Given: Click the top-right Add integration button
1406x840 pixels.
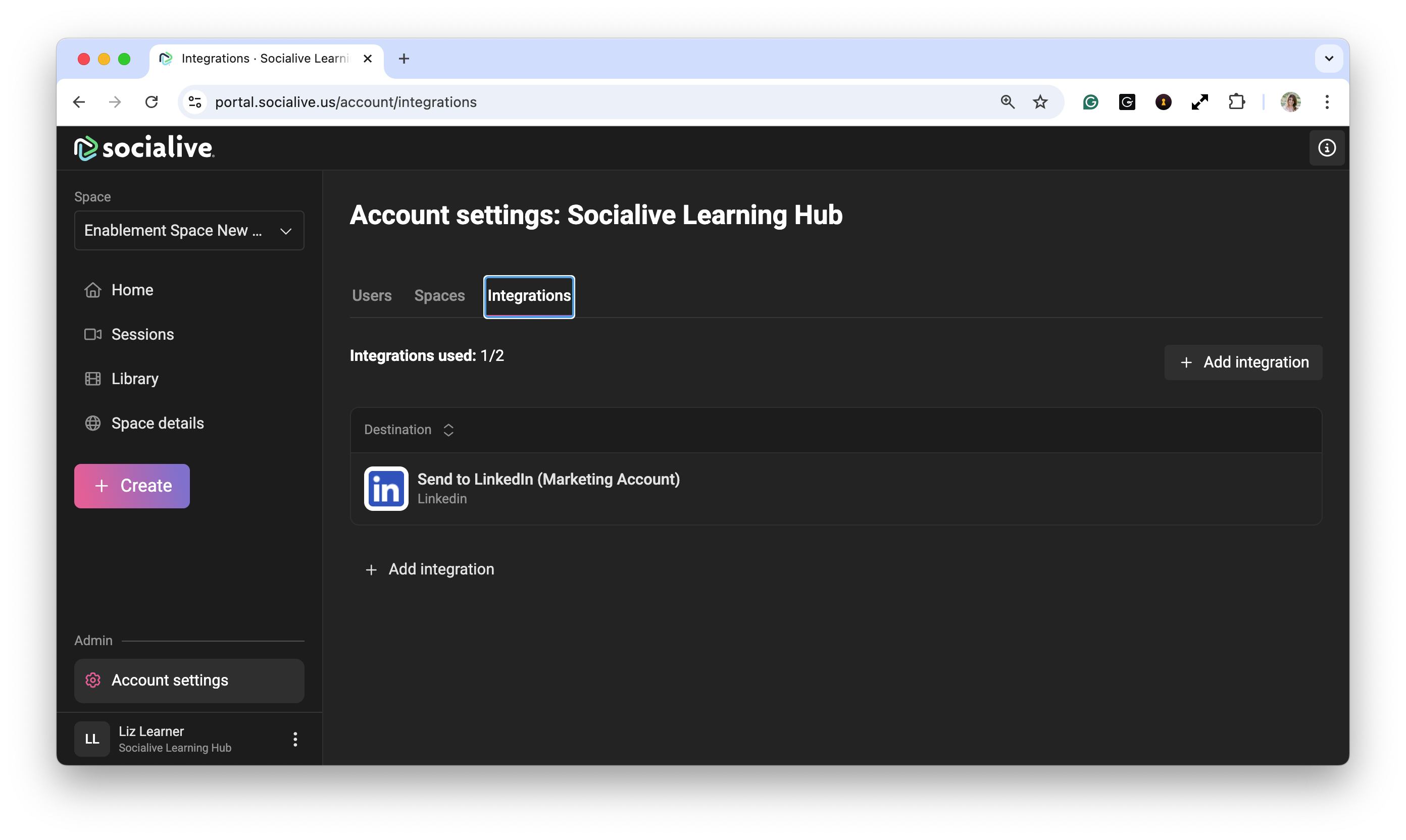Looking at the screenshot, I should coord(1243,362).
